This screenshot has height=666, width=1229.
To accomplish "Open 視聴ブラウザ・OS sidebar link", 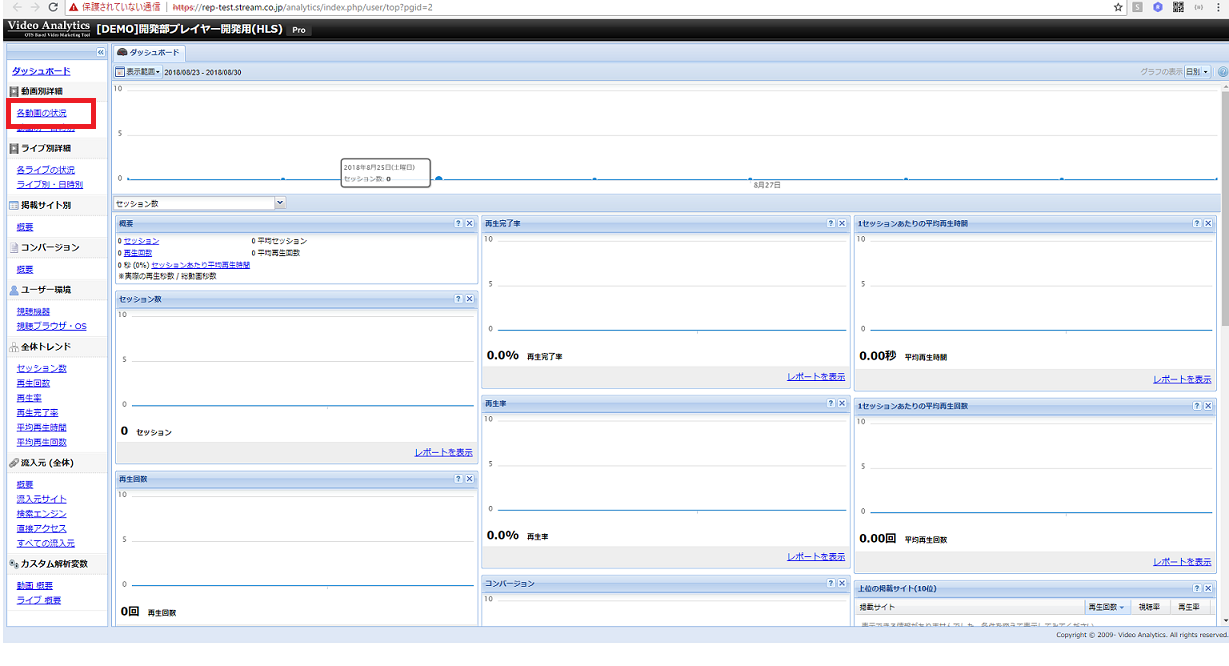I will 51,326.
